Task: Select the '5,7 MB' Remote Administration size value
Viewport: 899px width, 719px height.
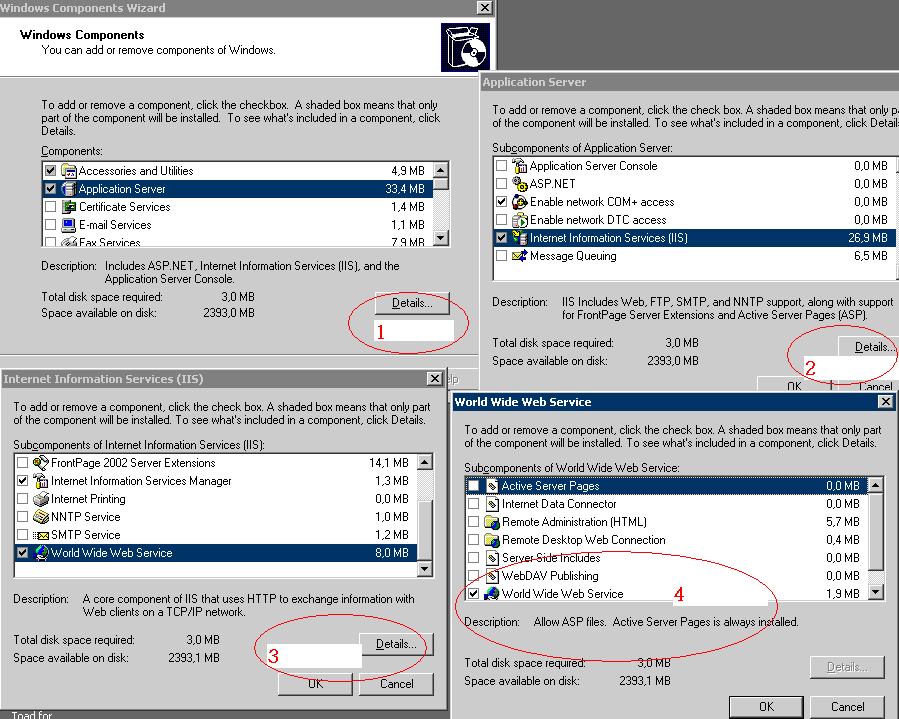Action: click(843, 522)
